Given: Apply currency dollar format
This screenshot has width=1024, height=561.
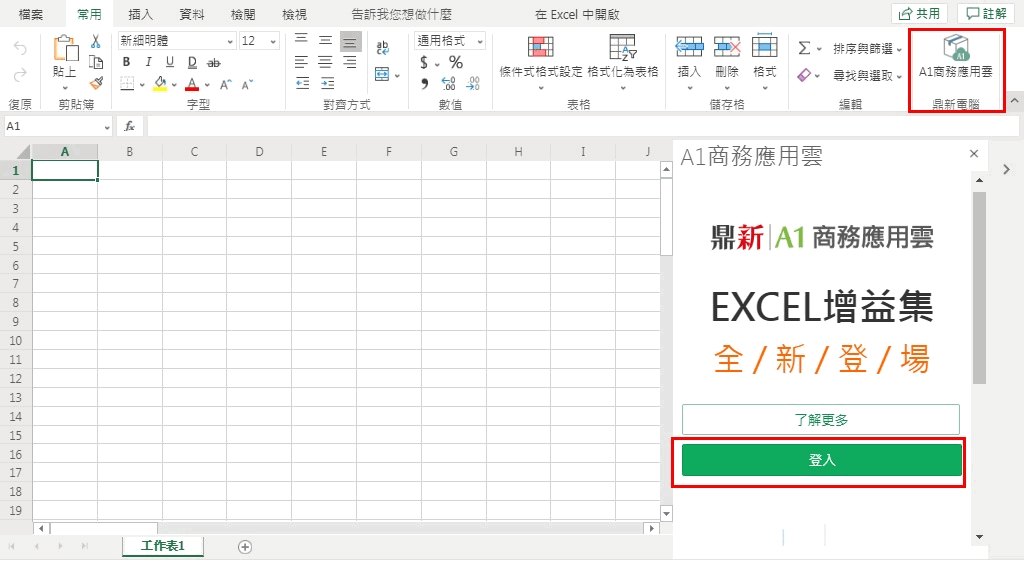Looking at the screenshot, I should point(424,63).
